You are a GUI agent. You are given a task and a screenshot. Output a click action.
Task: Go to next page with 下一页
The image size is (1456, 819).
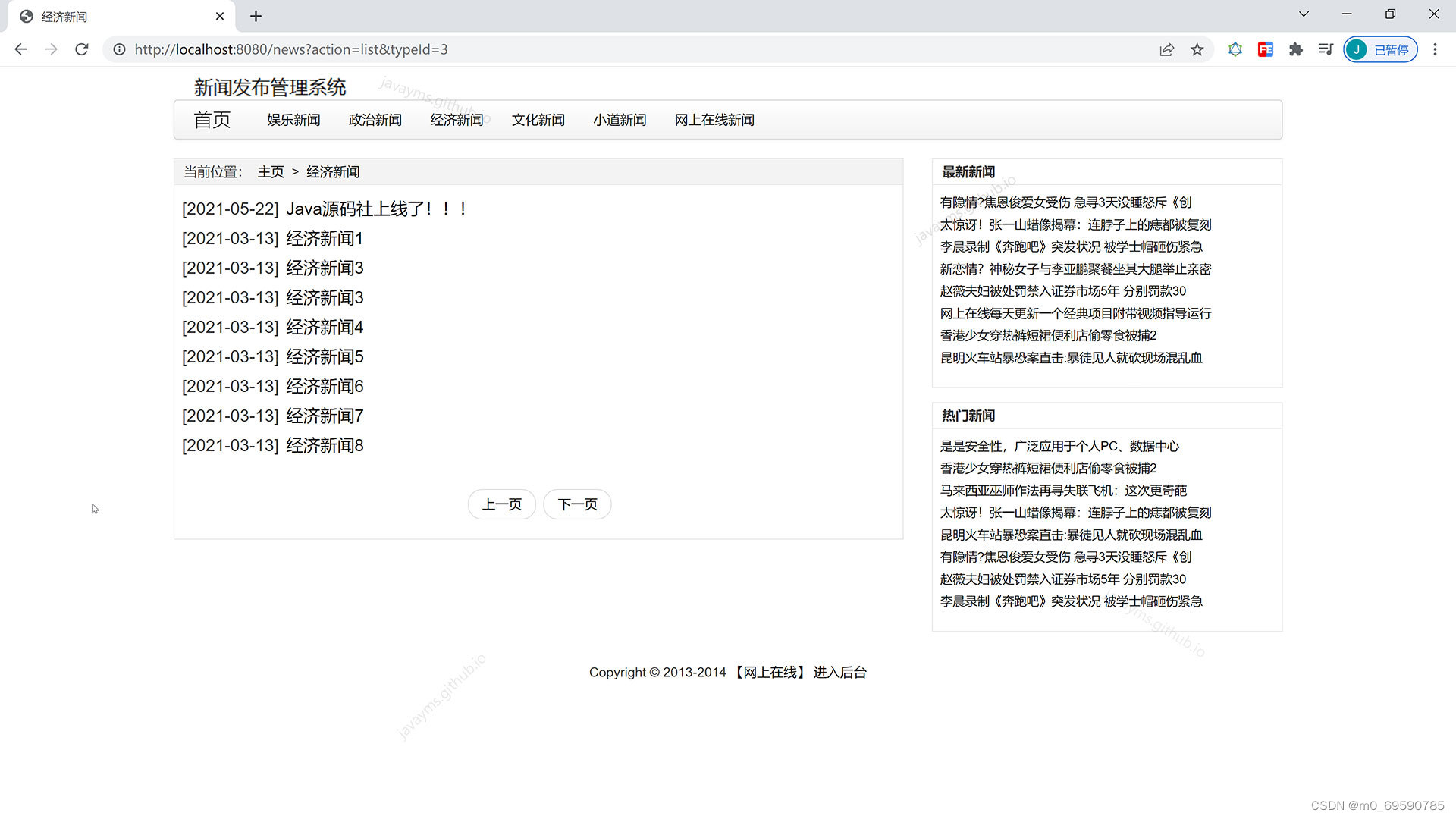pos(578,504)
